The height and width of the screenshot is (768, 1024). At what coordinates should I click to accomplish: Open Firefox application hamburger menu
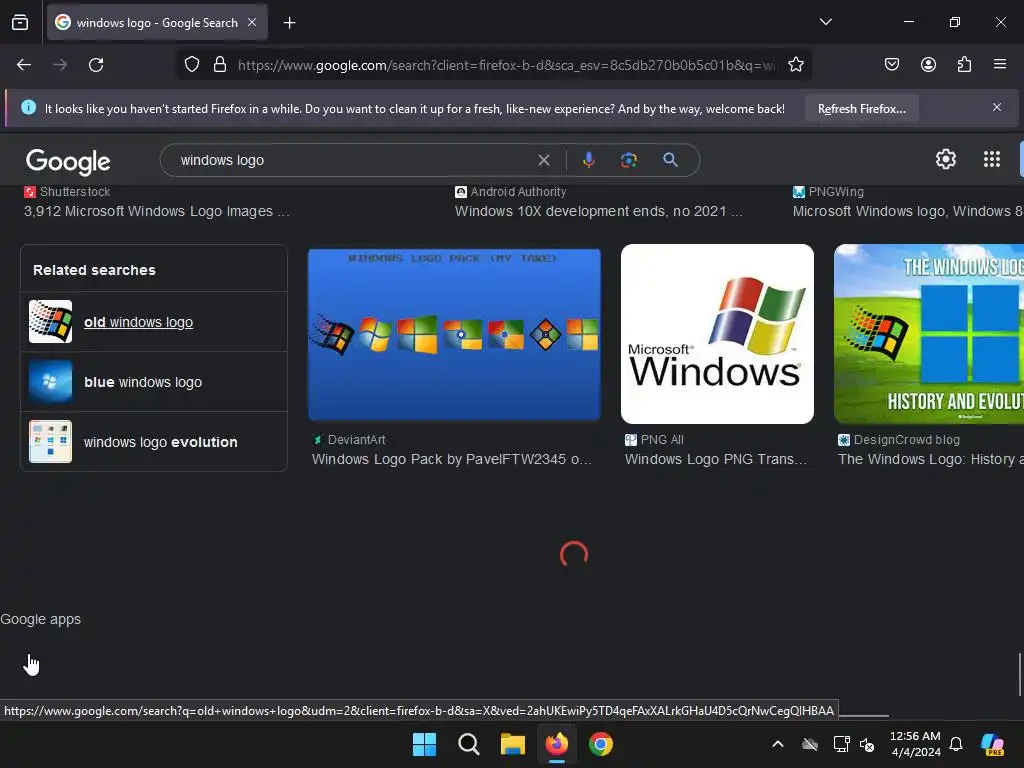point(1000,65)
